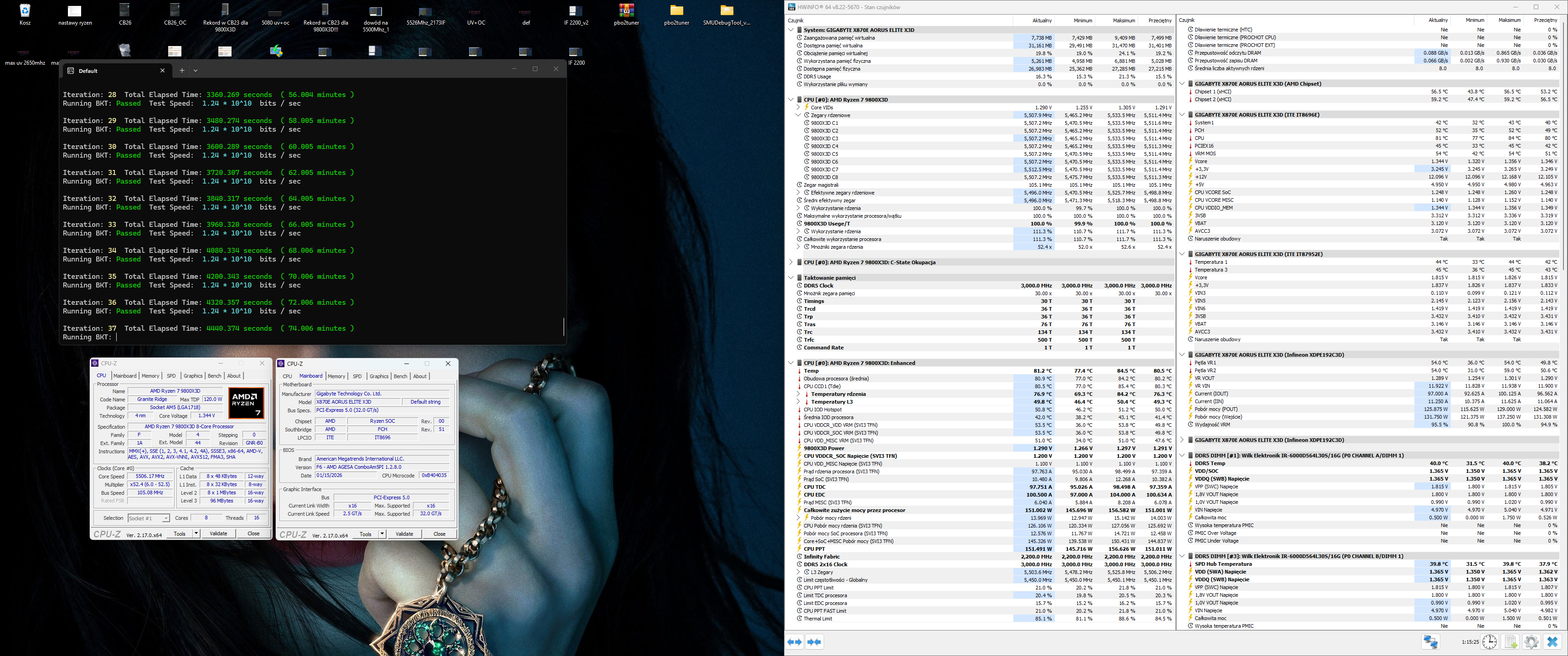The image size is (1568, 656).
Task: Expand the collapsed Infineon XDPE192C3D group
Action: coord(1182,440)
